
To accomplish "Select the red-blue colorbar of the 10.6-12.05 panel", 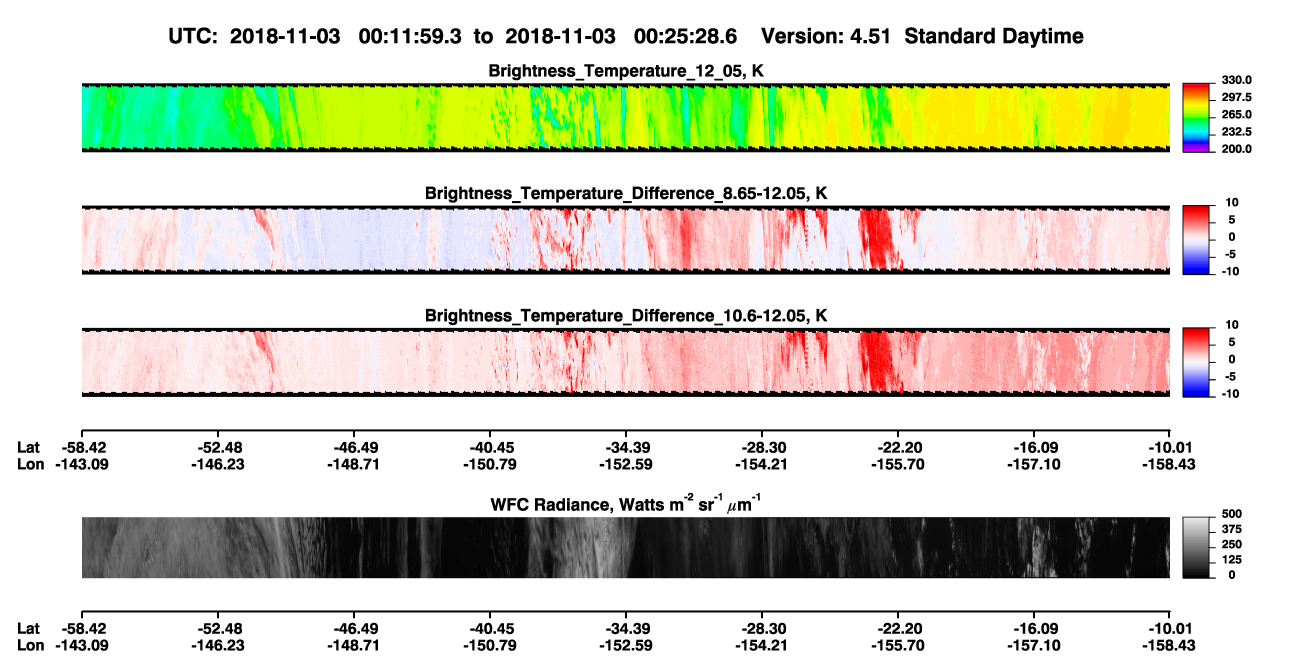I will (1196, 362).
